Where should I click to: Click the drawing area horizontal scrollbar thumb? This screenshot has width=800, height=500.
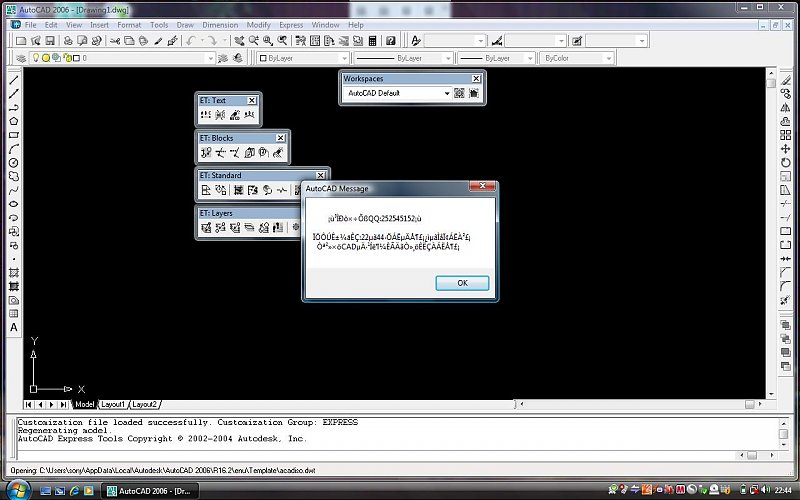[749, 404]
